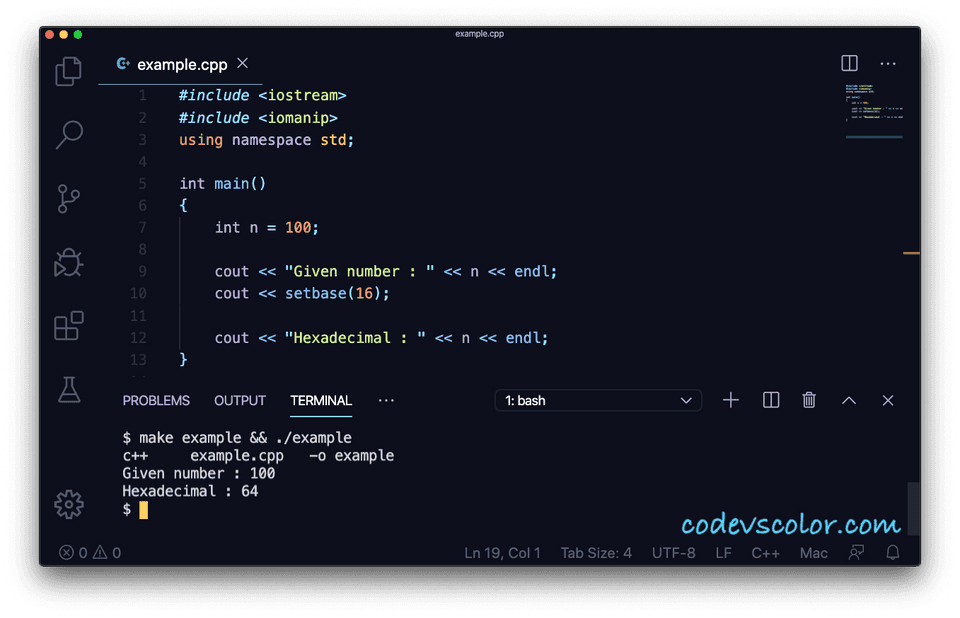Maximize the terminal panel with chevron
Screen dimensions: 960x618
[848, 400]
